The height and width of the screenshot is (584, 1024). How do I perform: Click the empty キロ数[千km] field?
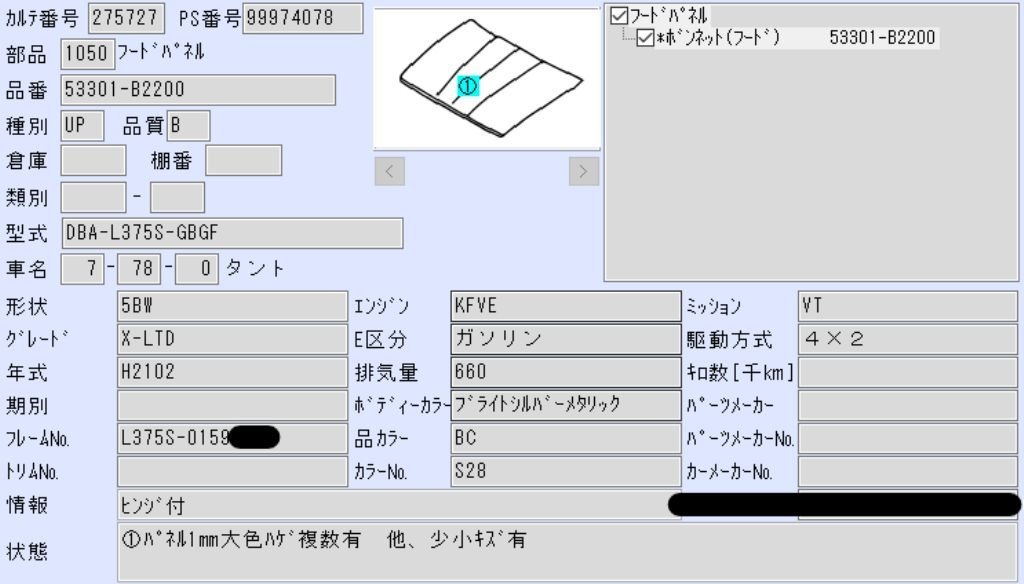(908, 372)
